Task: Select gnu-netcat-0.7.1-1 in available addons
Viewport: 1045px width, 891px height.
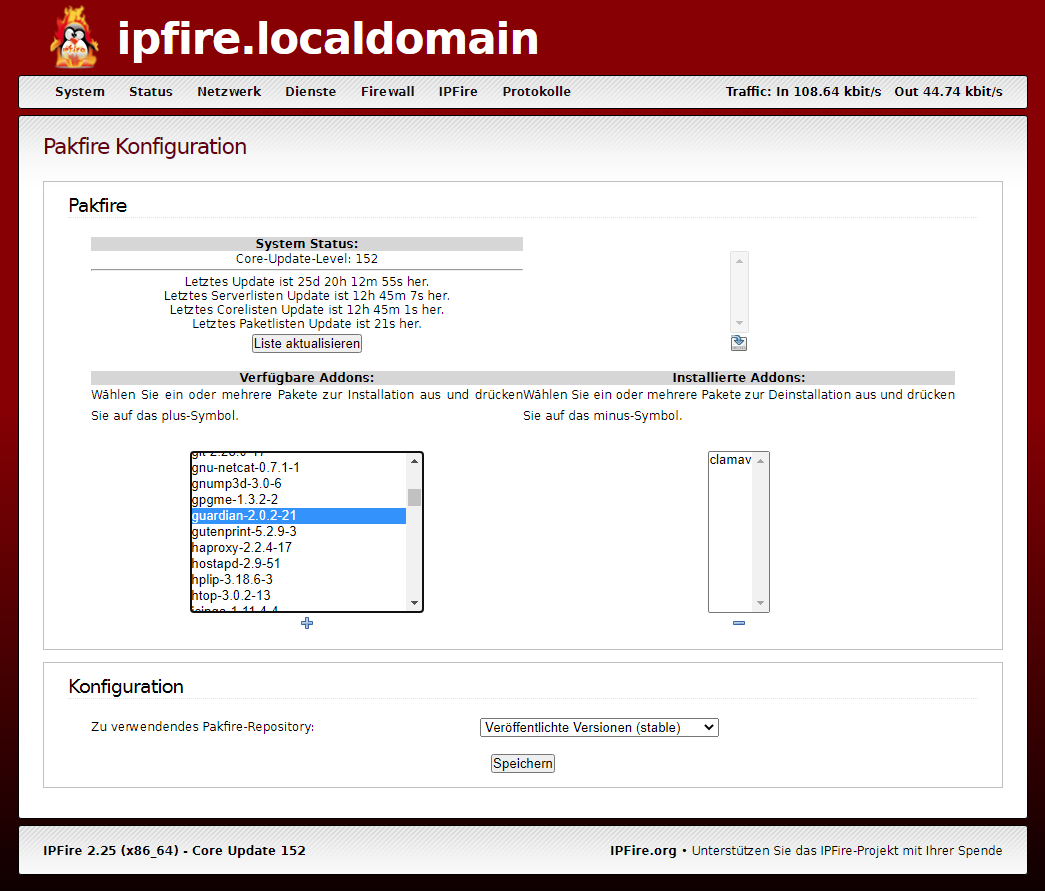Action: pos(298,468)
